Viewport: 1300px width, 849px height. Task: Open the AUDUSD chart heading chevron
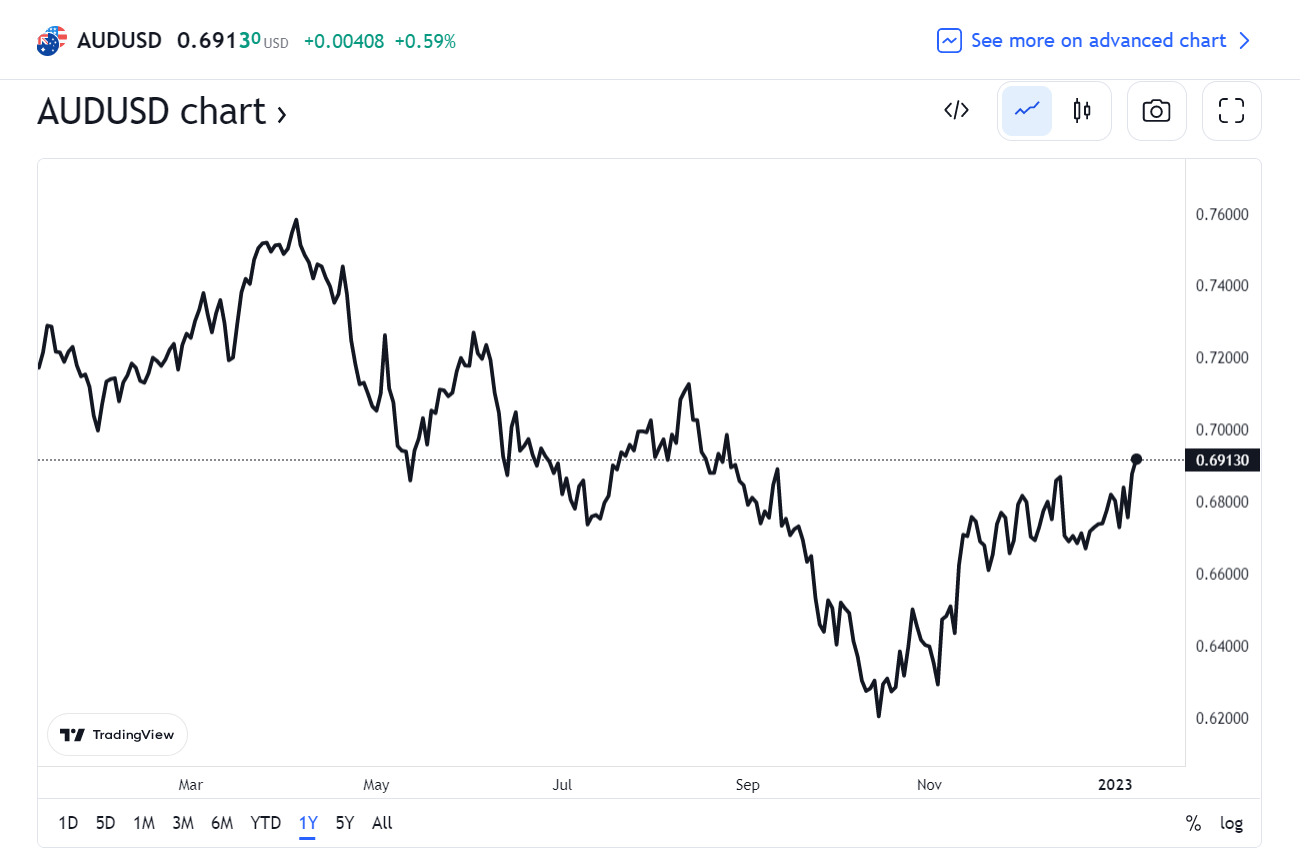coord(282,114)
